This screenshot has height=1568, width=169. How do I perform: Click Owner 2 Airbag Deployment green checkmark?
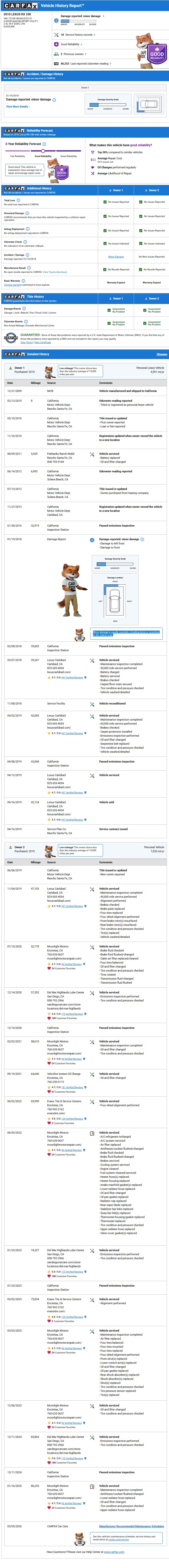141,231
